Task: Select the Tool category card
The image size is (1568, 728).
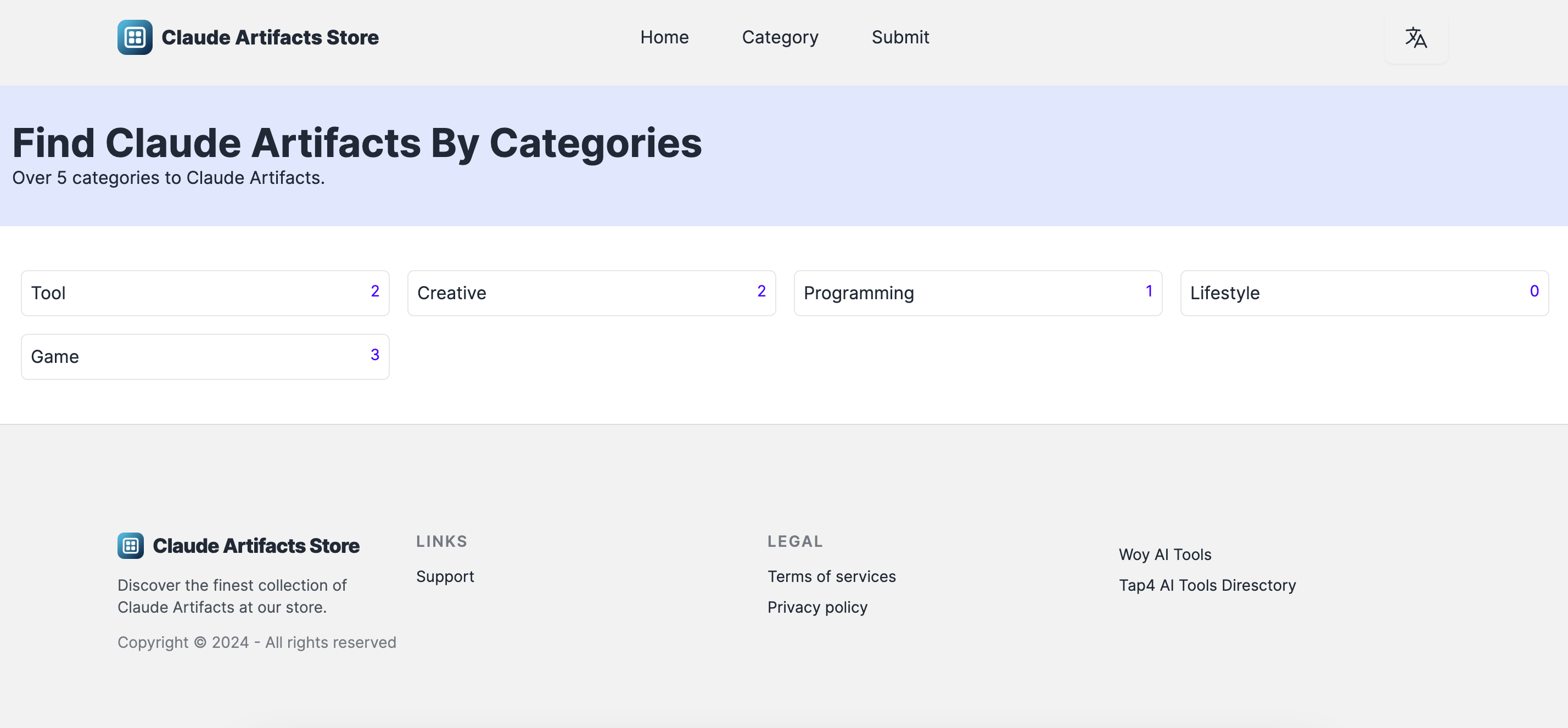Action: tap(205, 293)
